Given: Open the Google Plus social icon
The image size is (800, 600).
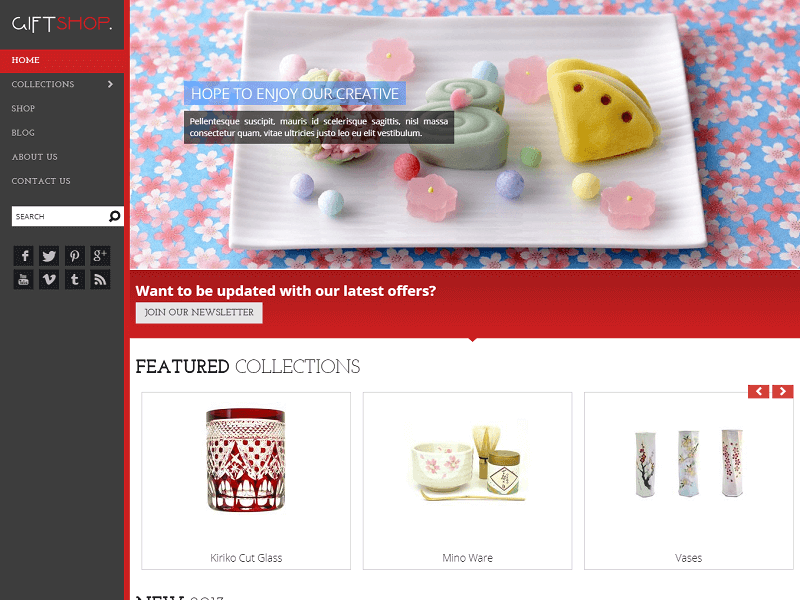Looking at the screenshot, I should pos(100,256).
